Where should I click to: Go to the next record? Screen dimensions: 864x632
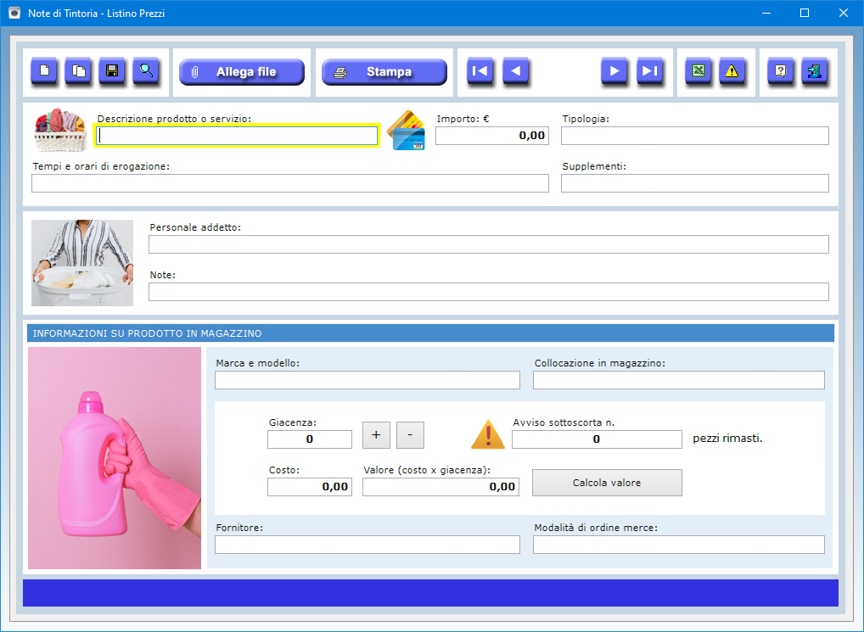(614, 71)
